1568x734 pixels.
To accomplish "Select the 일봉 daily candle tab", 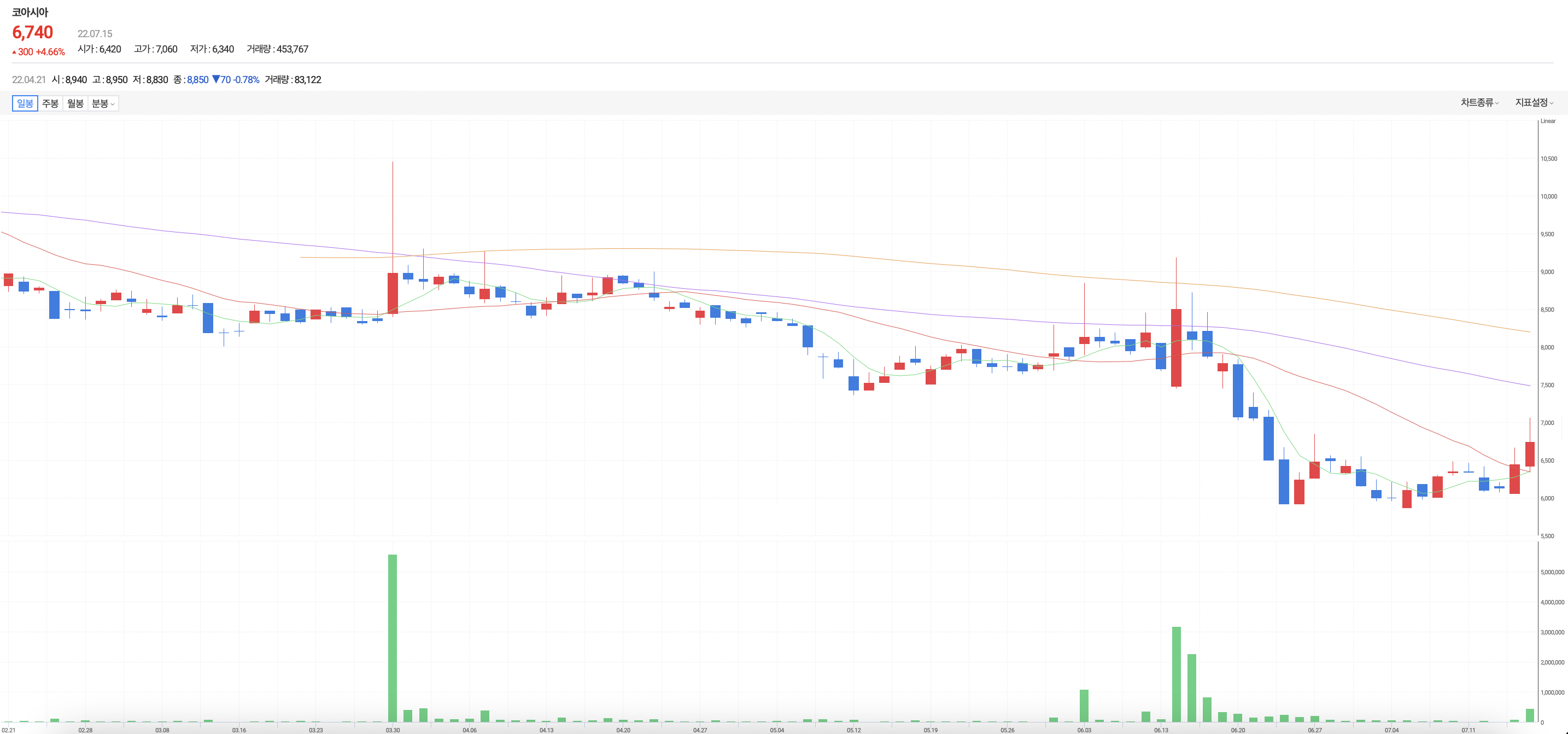I will click(x=25, y=103).
